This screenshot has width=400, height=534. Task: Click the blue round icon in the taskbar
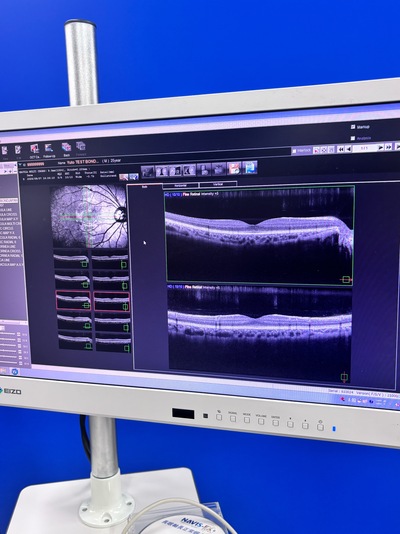point(15,372)
